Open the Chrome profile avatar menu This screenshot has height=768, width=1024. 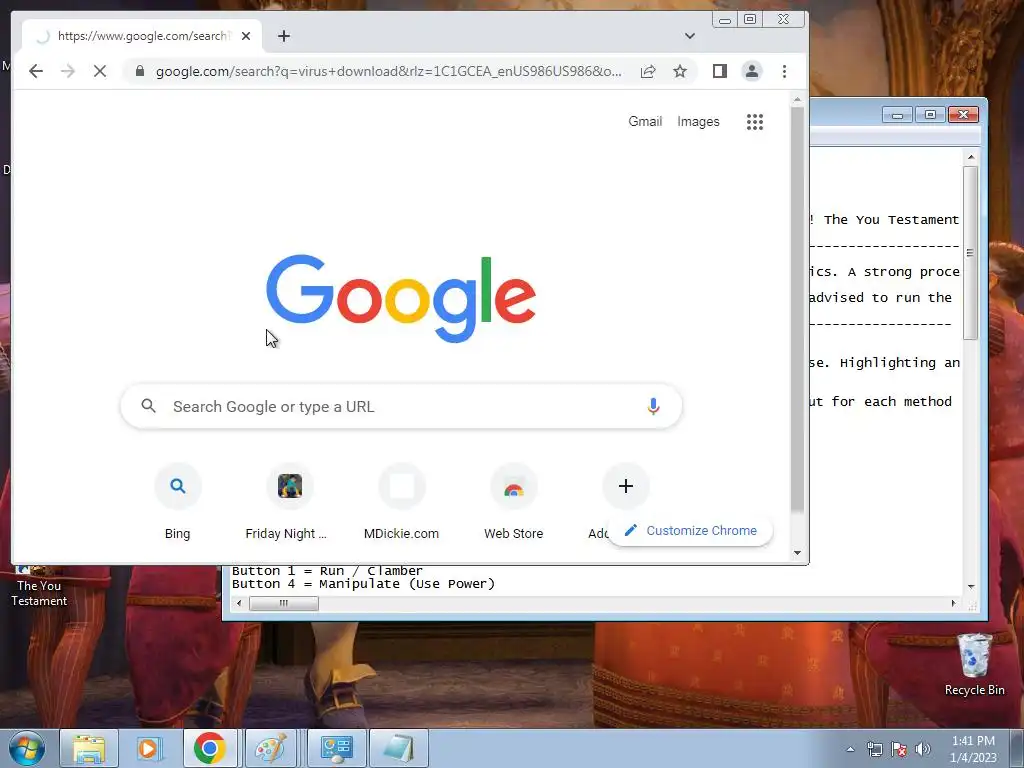752,71
